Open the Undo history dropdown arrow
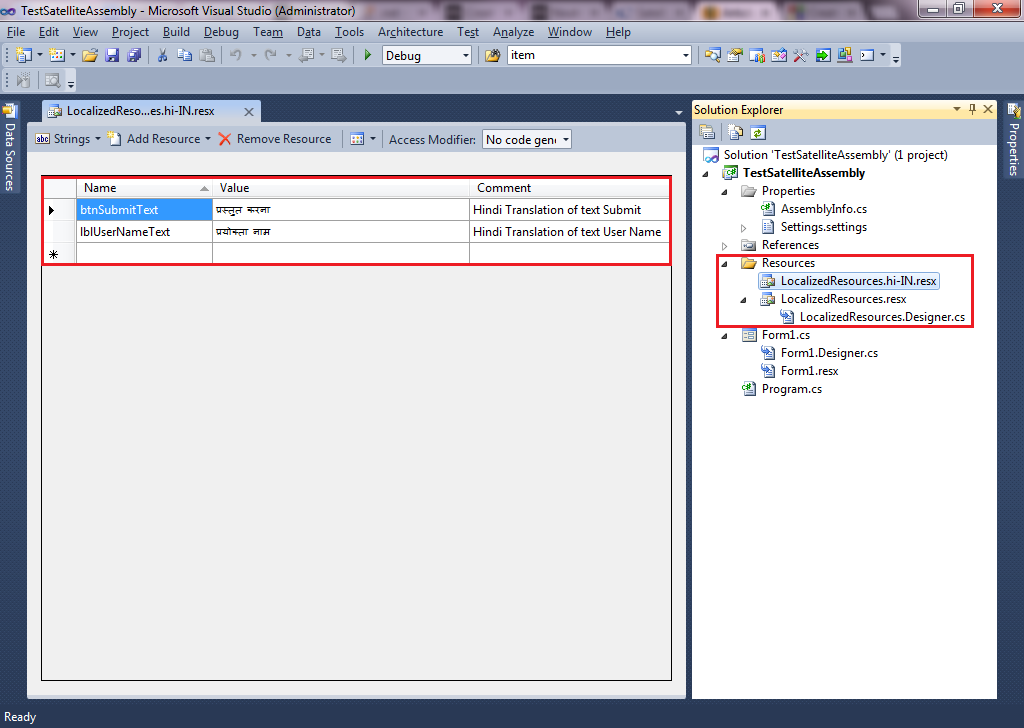 tap(253, 55)
